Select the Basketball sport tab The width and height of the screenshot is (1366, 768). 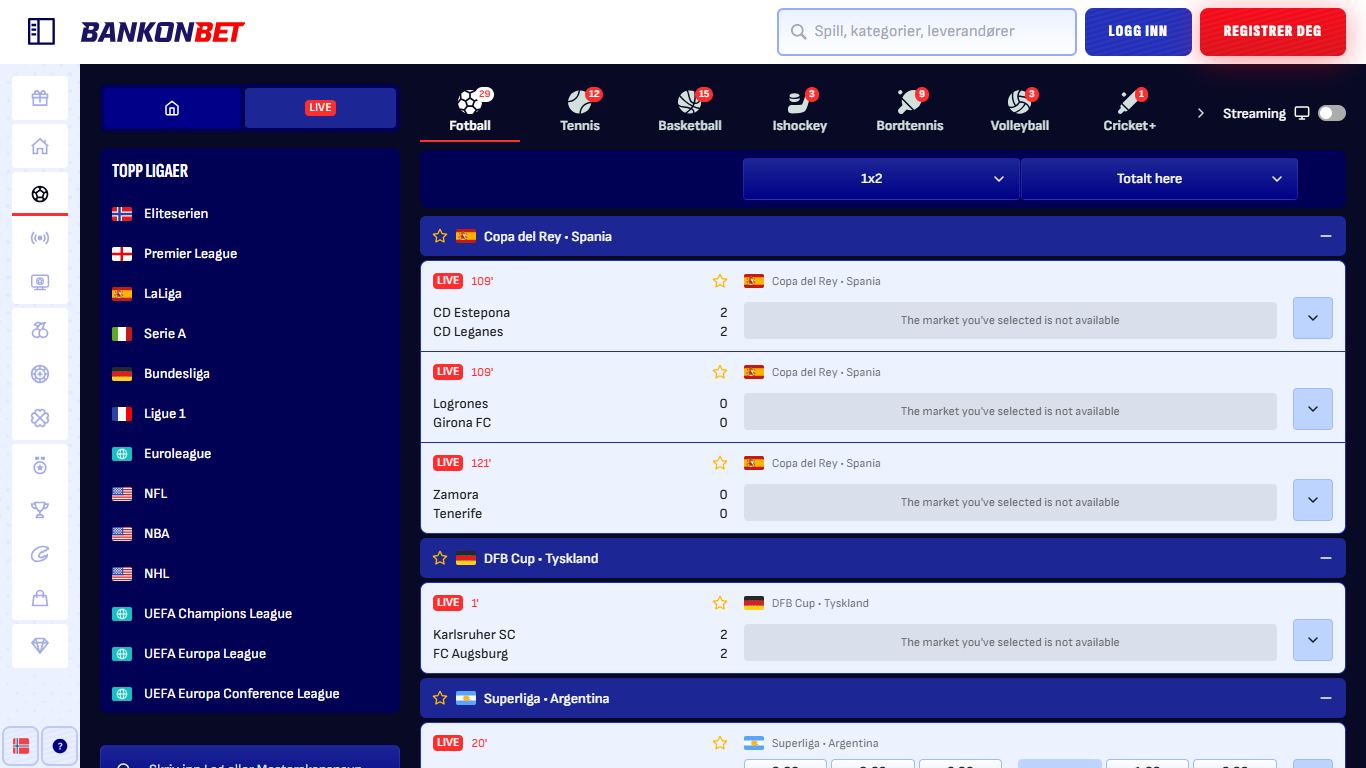[x=690, y=110]
